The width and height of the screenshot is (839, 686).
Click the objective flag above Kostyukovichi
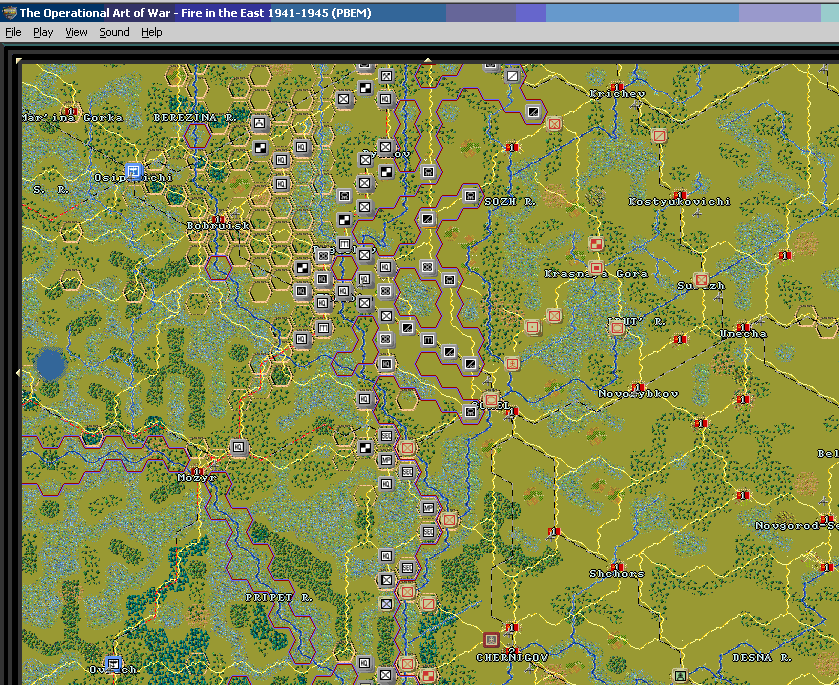point(680,195)
